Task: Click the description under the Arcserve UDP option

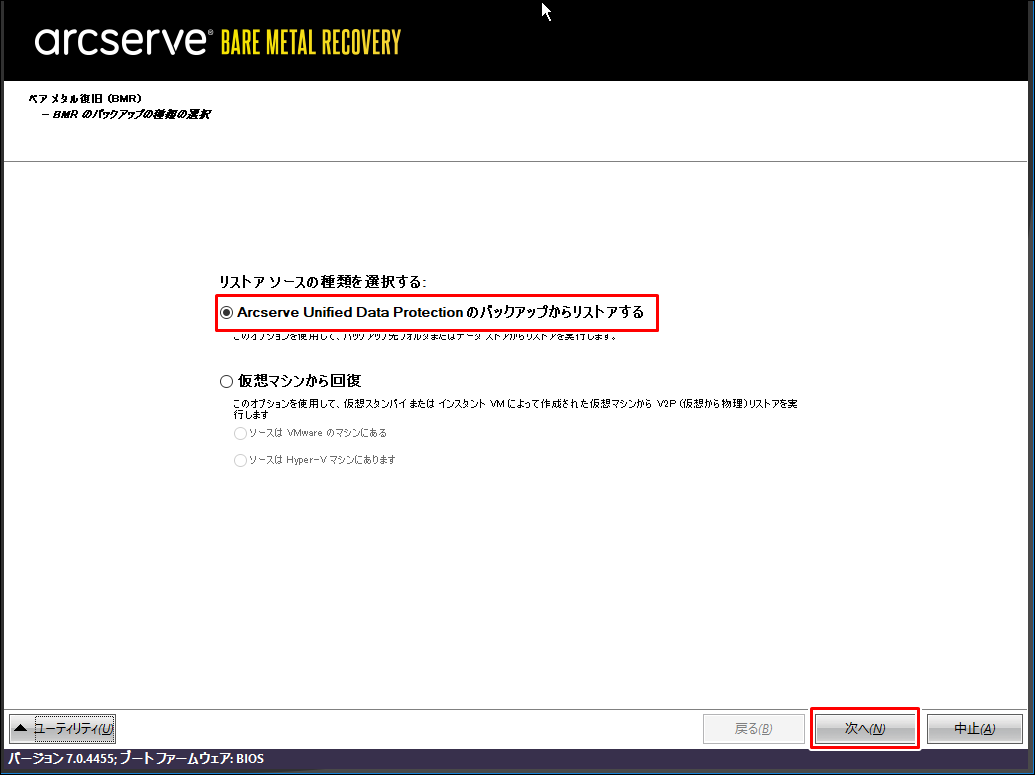Action: 425,337
